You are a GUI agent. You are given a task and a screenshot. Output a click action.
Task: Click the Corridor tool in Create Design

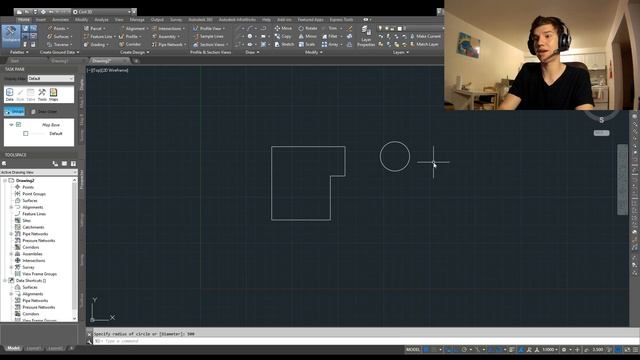pyautogui.click(x=130, y=44)
